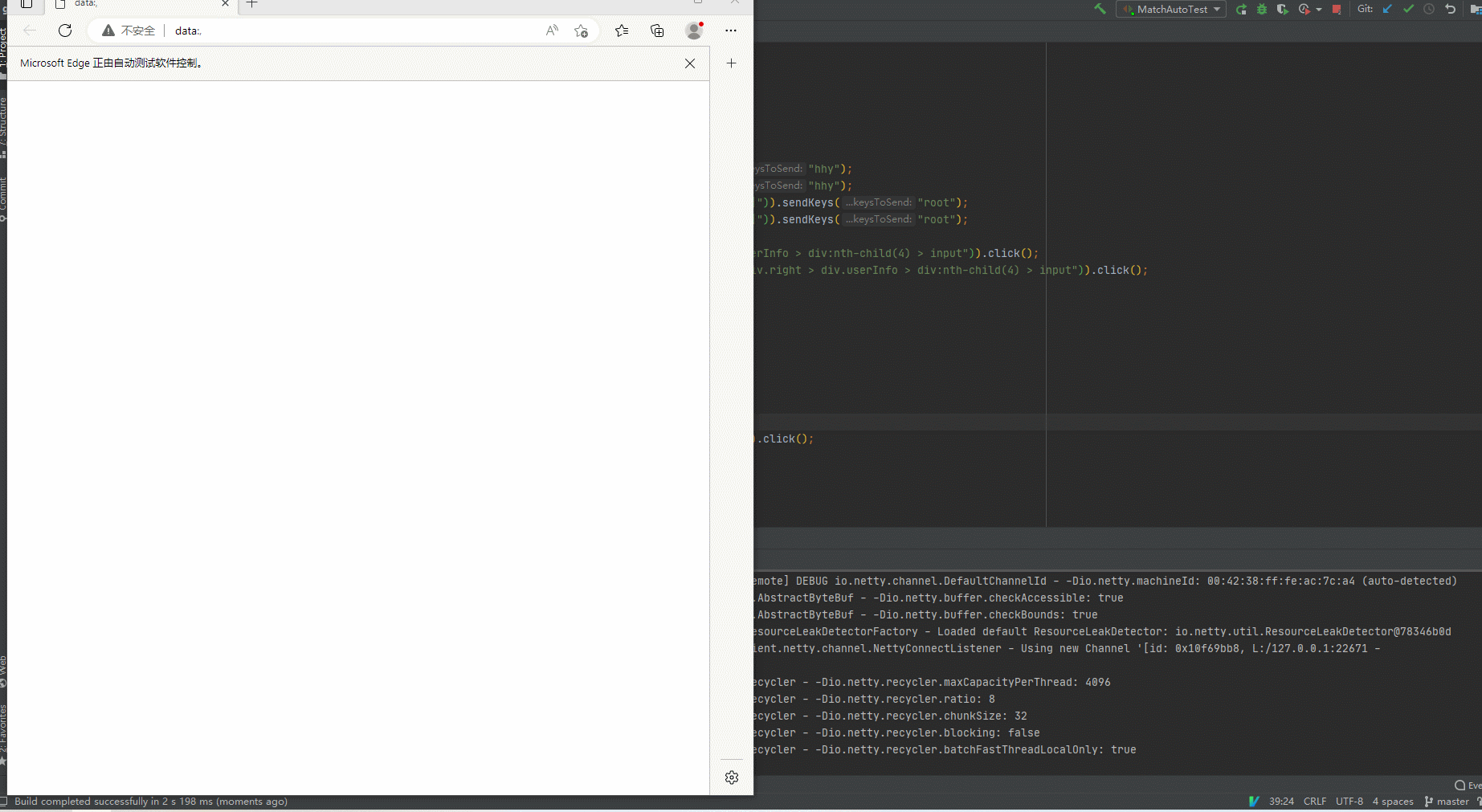Click the Build project hammer icon
Image resolution: width=1482 pixels, height=812 pixels.
coord(1100,9)
